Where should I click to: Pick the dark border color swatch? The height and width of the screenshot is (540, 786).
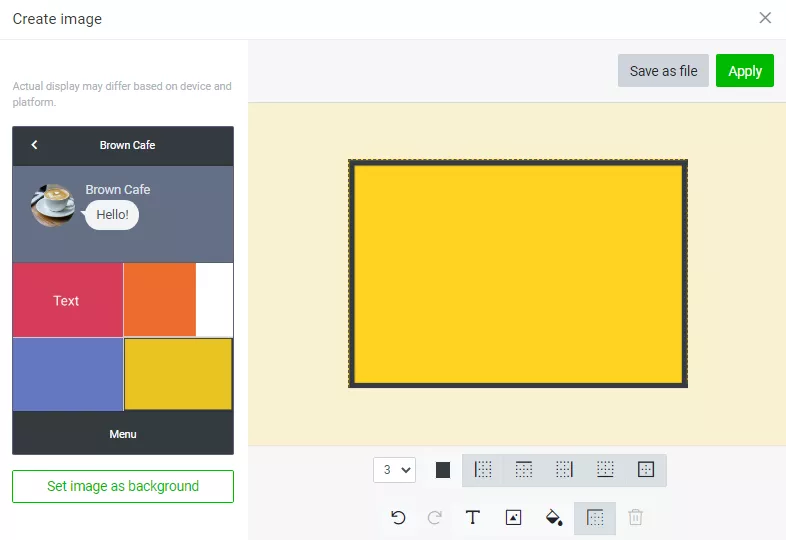click(x=443, y=470)
